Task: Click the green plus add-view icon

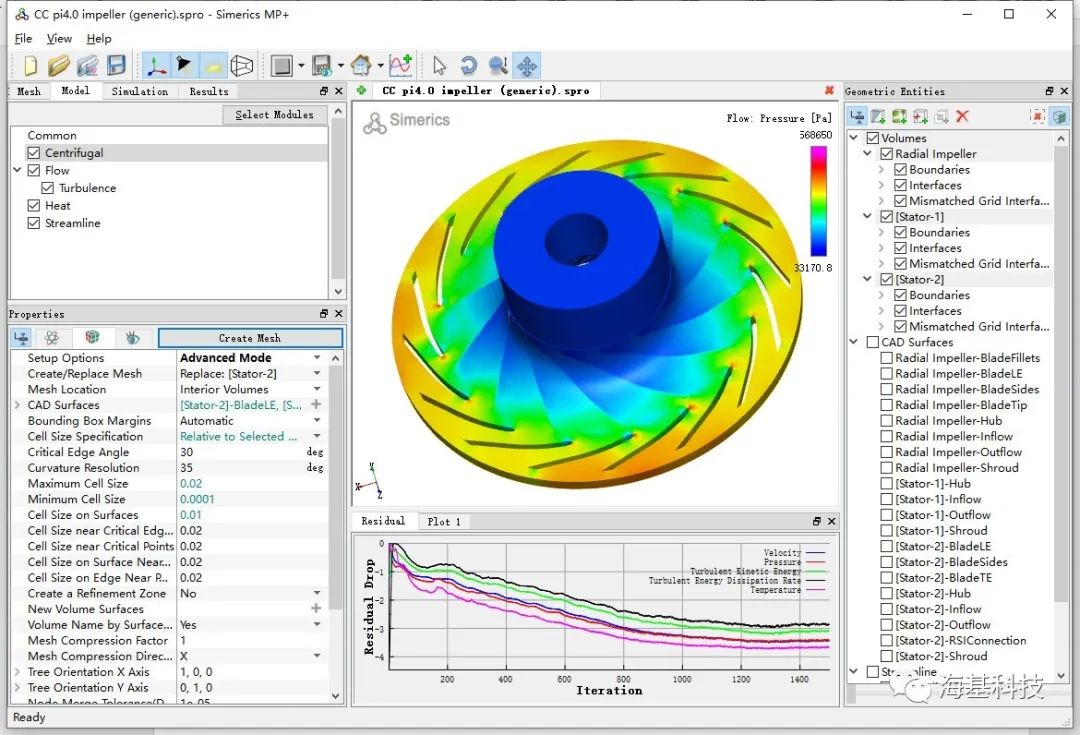Action: click(361, 90)
